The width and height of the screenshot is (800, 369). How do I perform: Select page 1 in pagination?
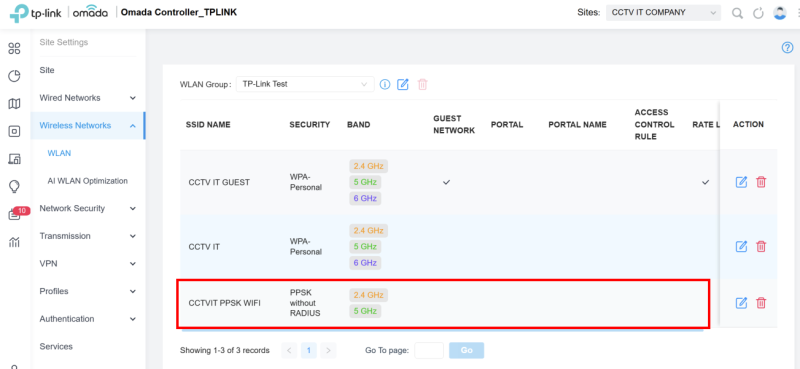click(x=309, y=350)
